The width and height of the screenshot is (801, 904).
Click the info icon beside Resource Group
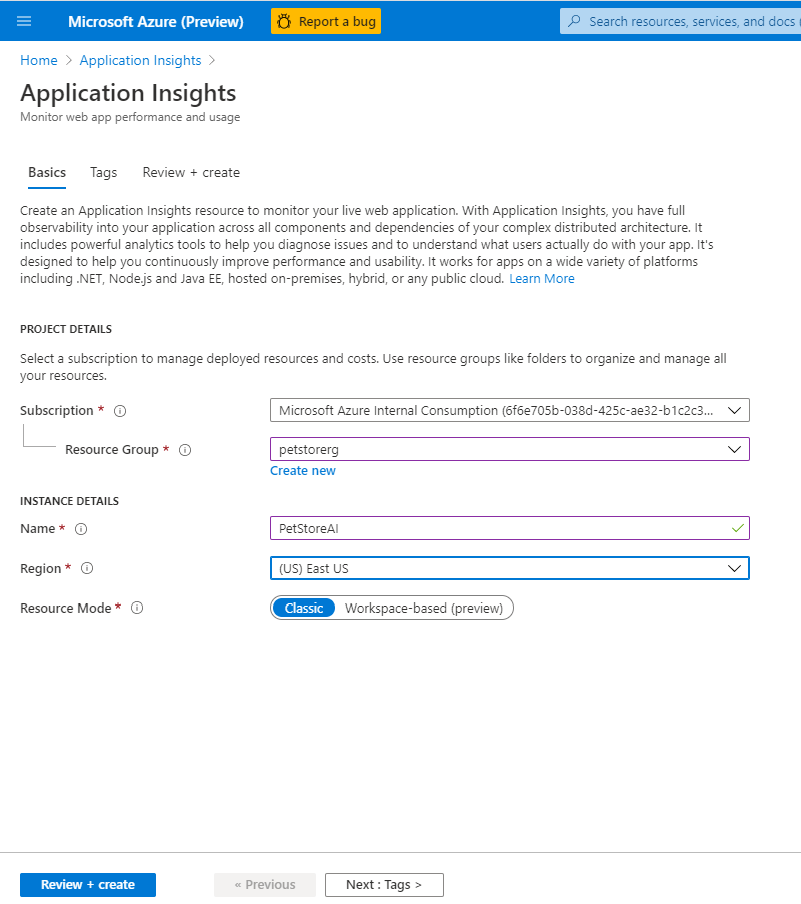(x=185, y=450)
